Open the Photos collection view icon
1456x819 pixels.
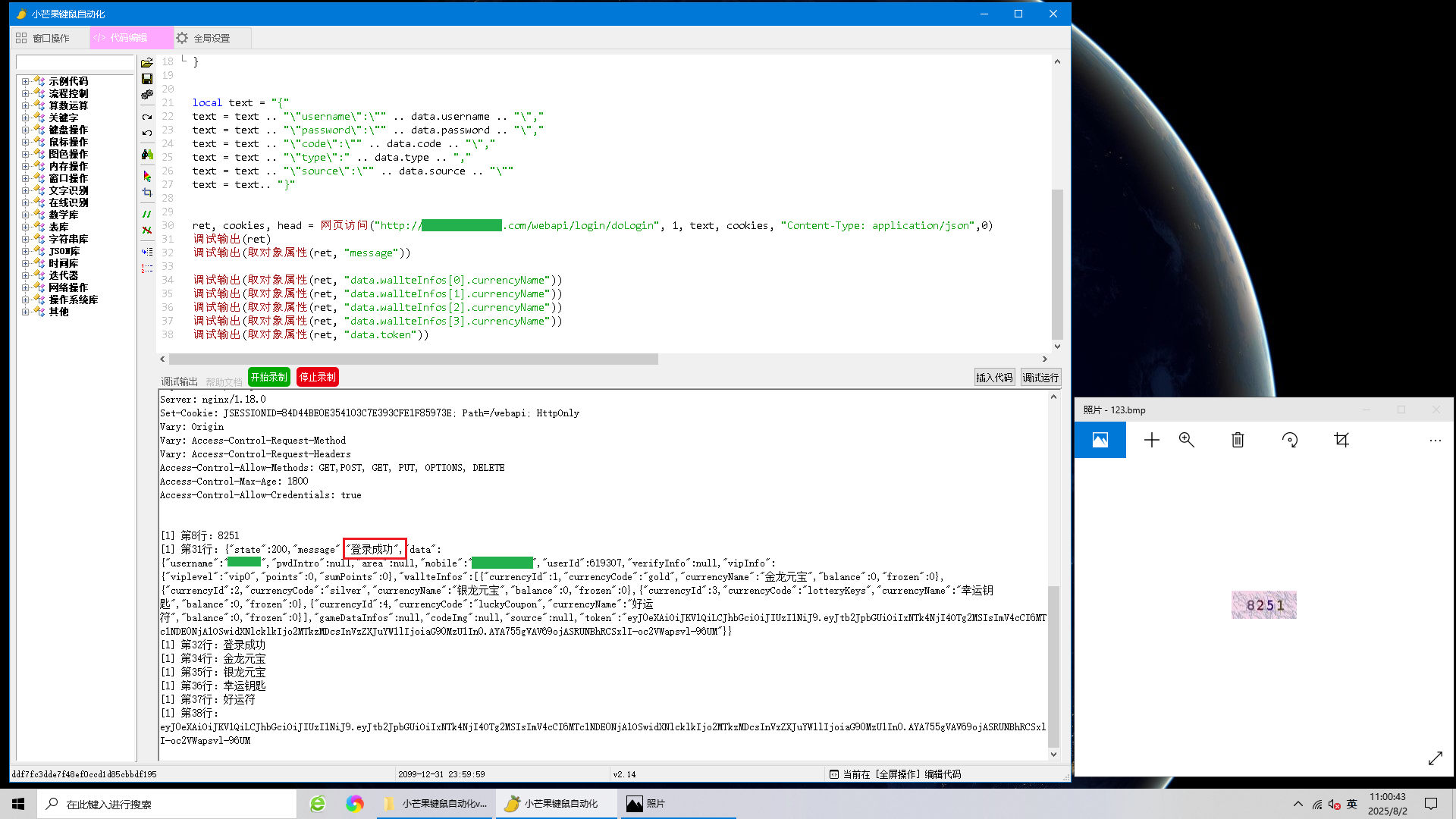1100,440
